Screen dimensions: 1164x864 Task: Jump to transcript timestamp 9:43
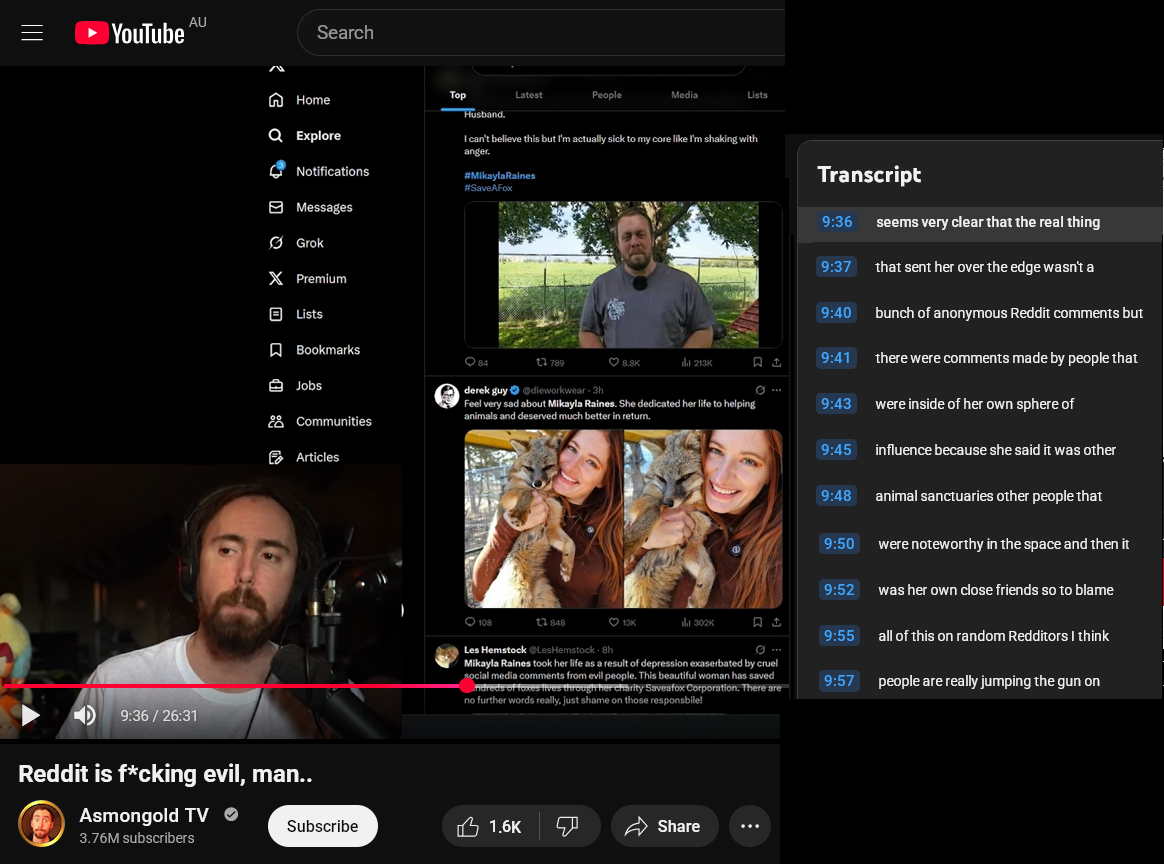(x=836, y=404)
